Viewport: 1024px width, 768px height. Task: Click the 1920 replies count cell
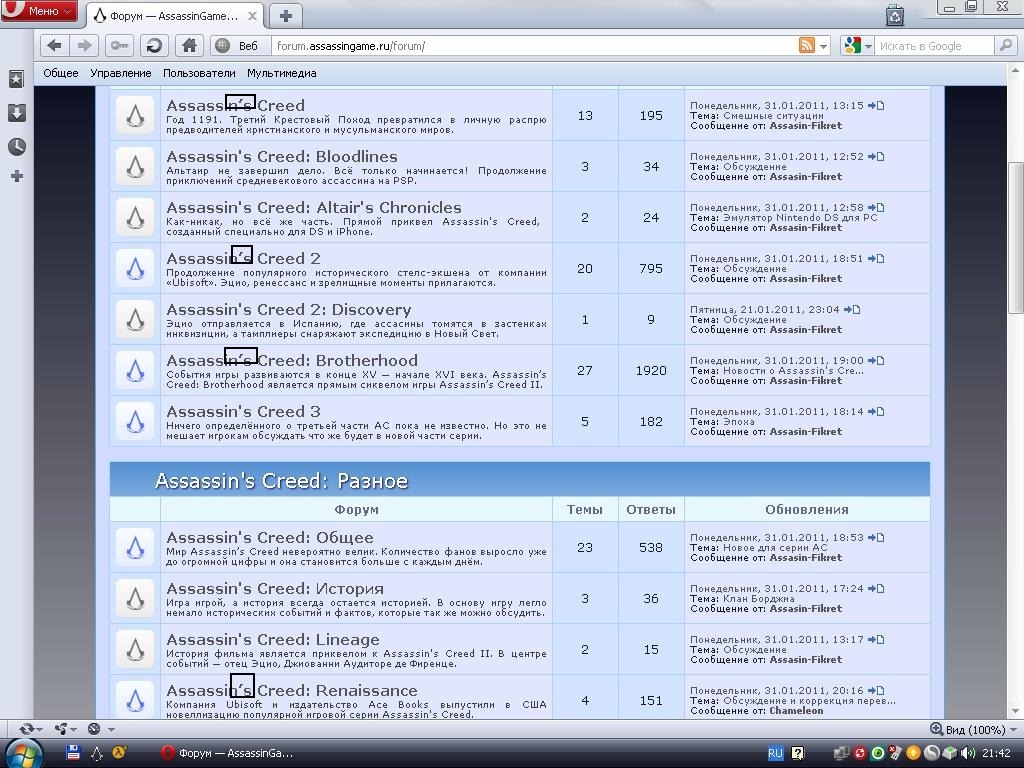[x=651, y=370]
